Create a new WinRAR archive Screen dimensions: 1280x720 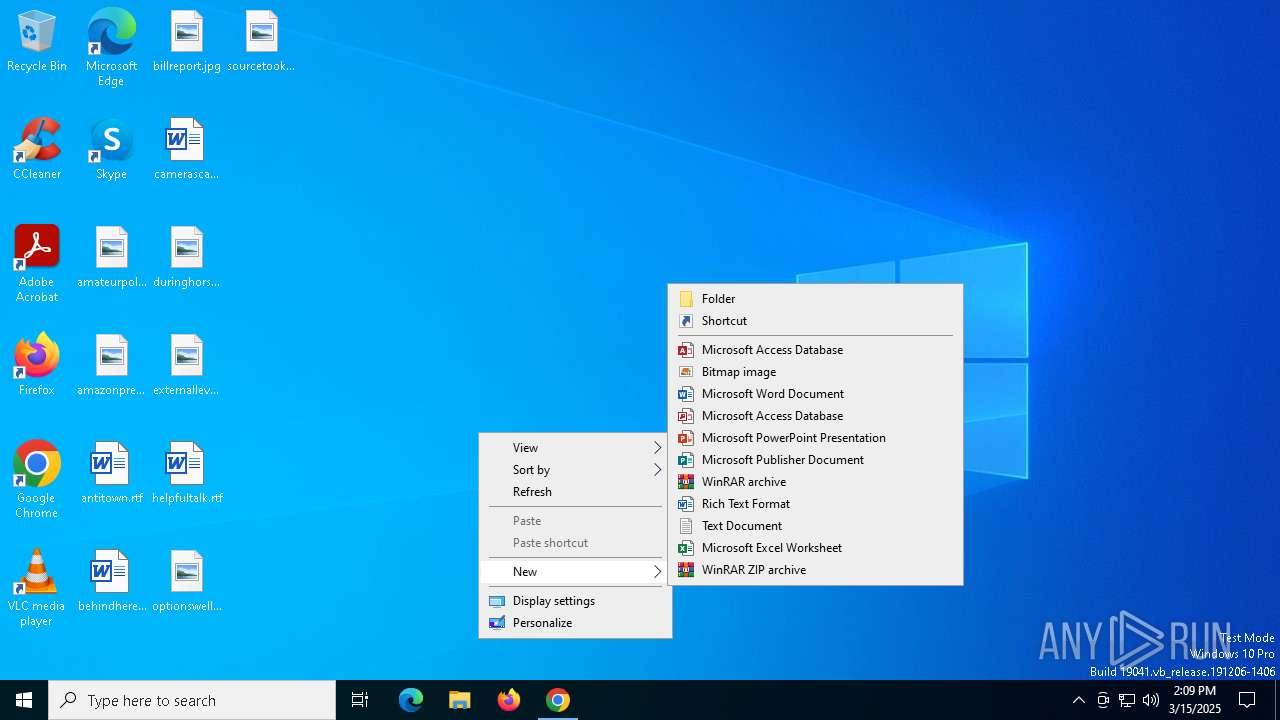click(x=815, y=482)
